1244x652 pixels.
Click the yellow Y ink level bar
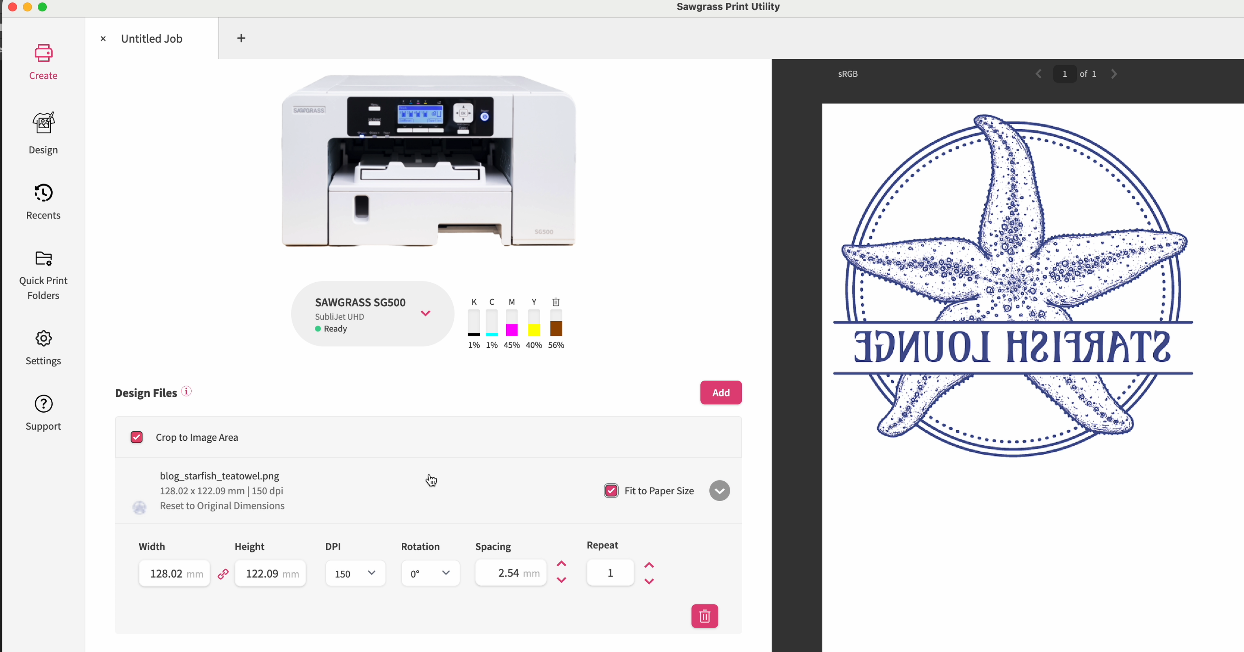(x=534, y=323)
